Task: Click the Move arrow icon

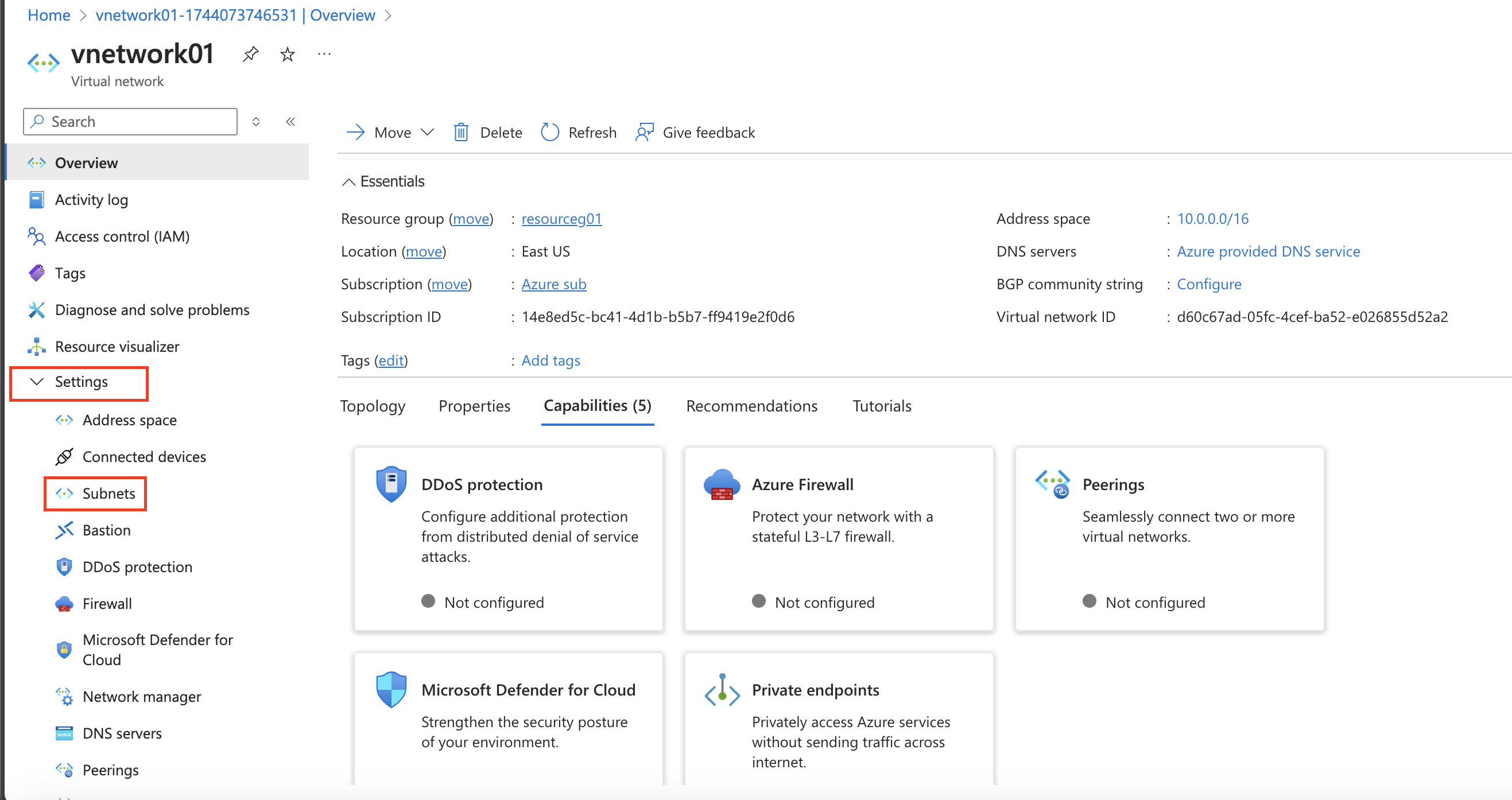Action: (x=356, y=133)
